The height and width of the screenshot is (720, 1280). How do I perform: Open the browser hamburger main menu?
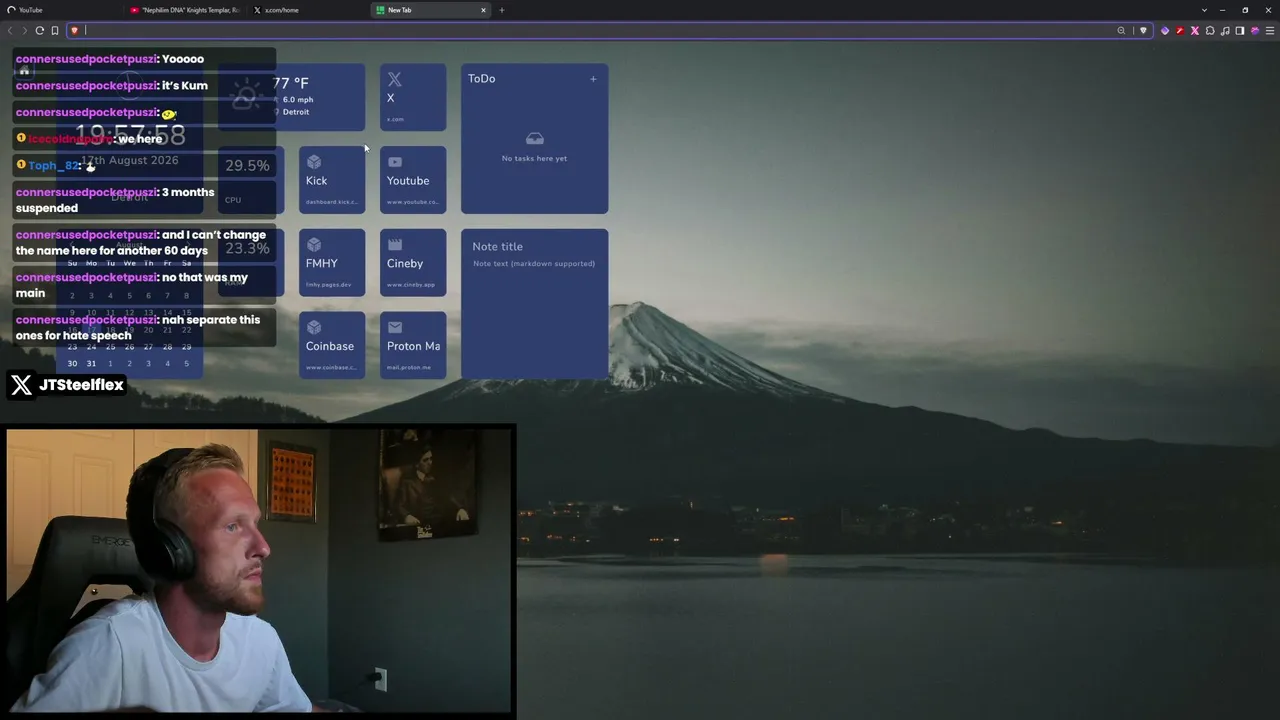coord(1270,31)
